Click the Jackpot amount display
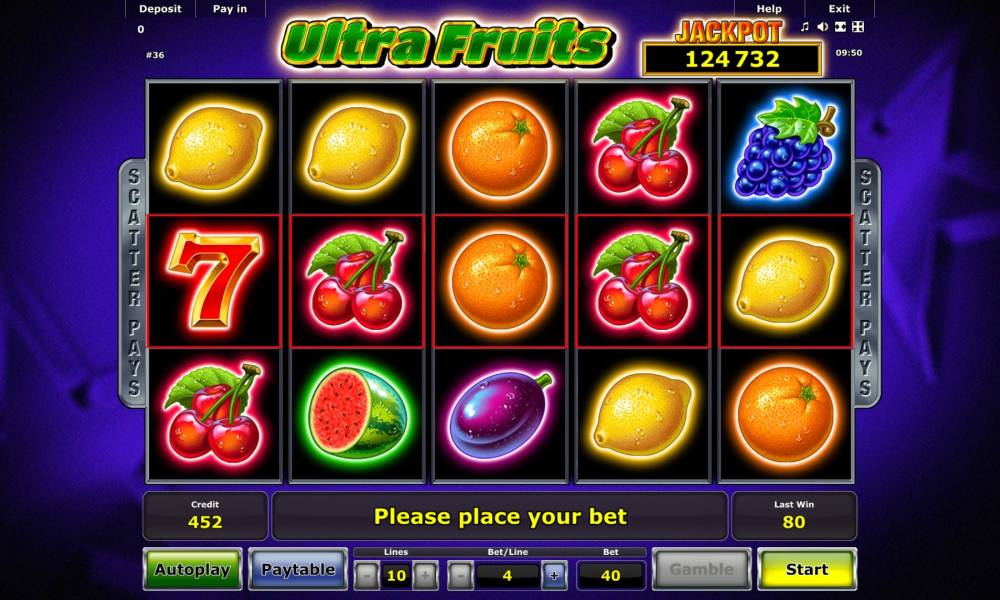Screen dimensions: 1000x600 coord(732,59)
